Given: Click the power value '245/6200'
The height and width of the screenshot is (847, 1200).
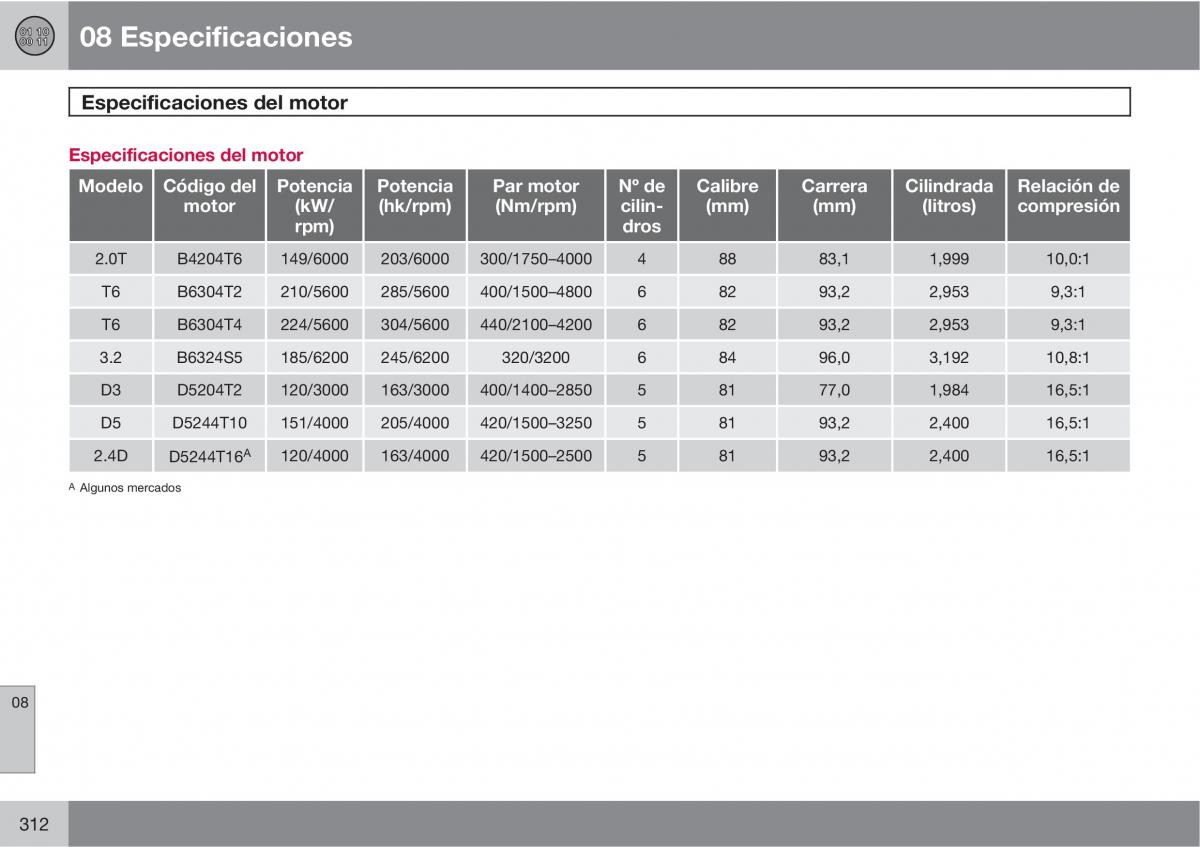Looking at the screenshot, I should 414,357.
